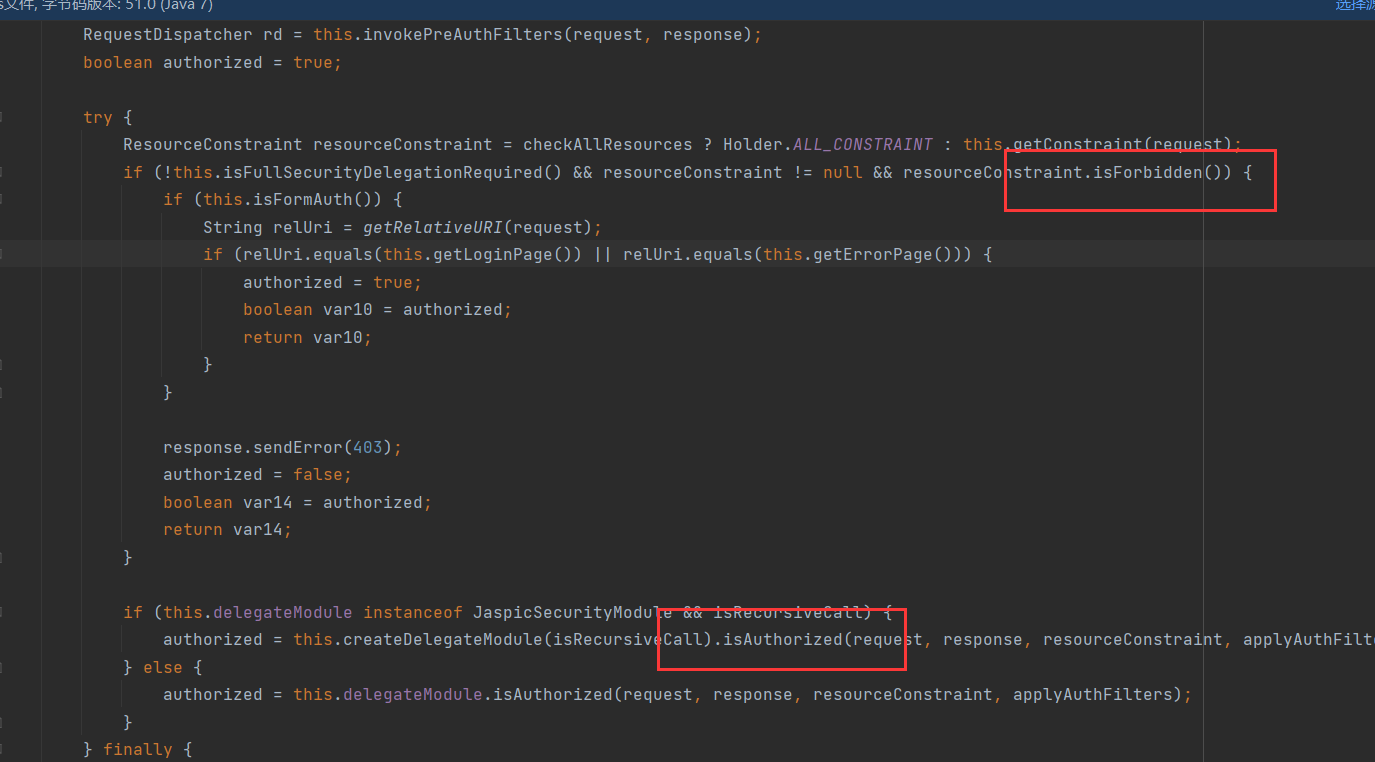This screenshot has height=762, width=1375.
Task: Click the finally keyword
Action: click(138, 749)
